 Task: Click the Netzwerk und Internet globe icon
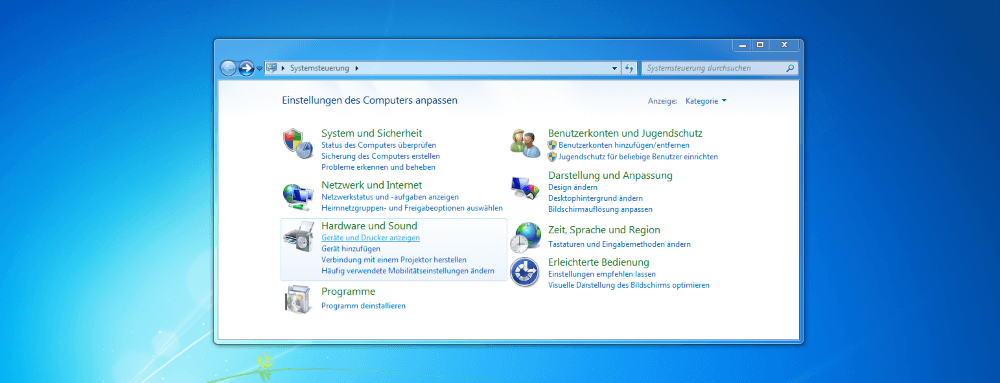pyautogui.click(x=298, y=197)
